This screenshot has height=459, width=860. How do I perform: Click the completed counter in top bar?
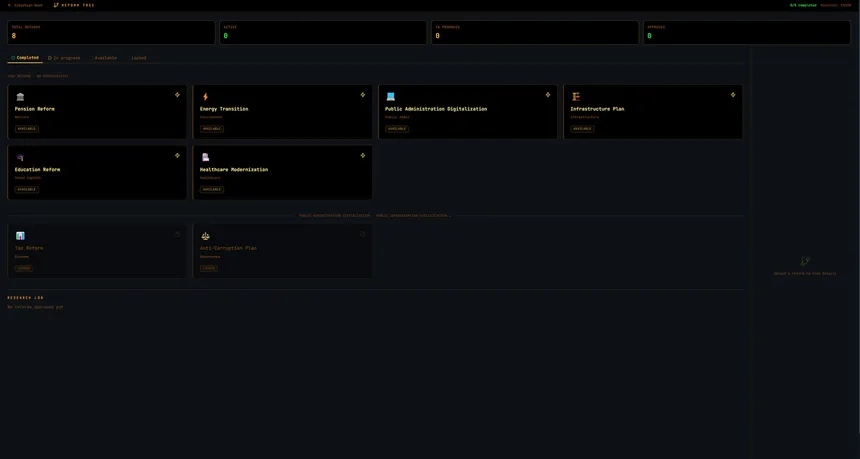803,5
